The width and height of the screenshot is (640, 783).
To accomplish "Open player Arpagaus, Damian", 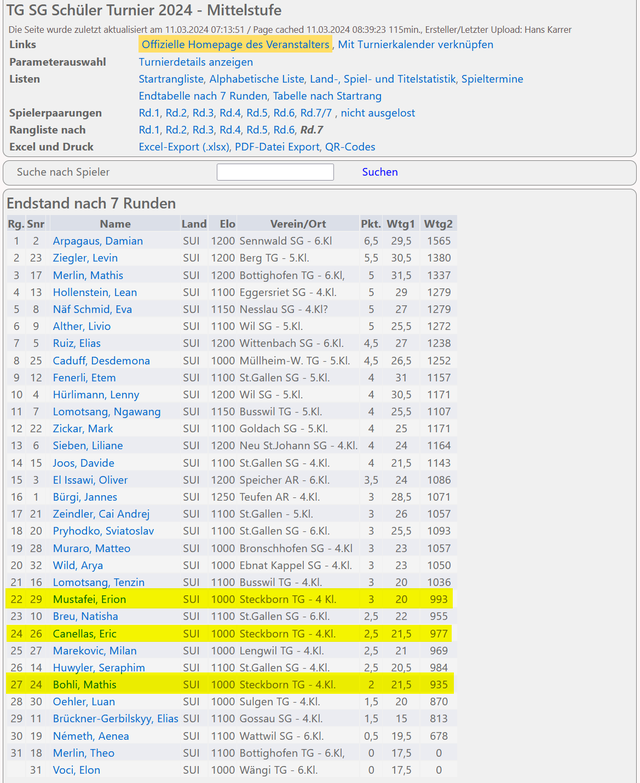I will pos(98,241).
